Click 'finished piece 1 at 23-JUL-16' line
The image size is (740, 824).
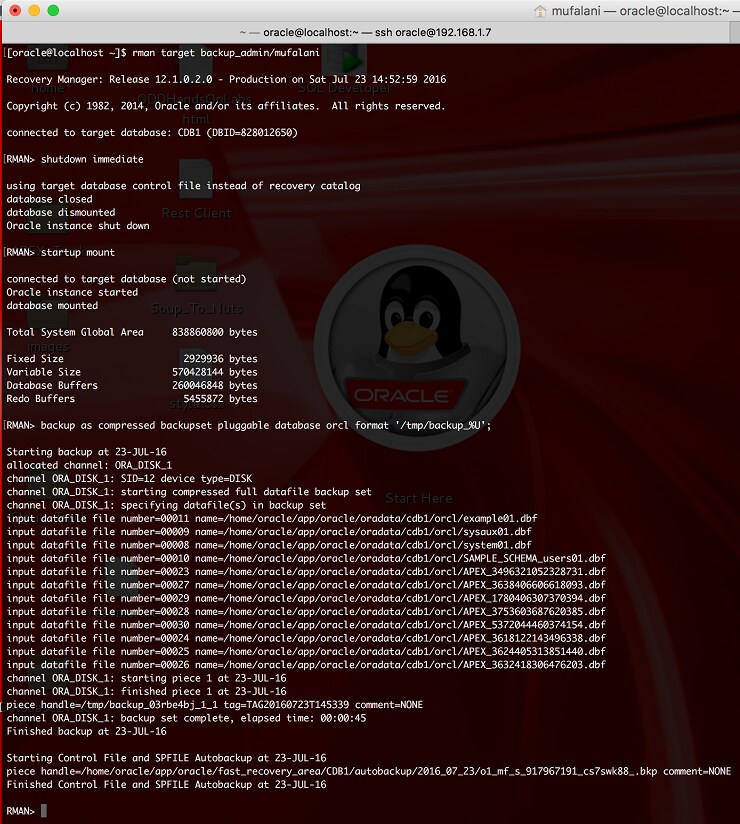pos(147,692)
